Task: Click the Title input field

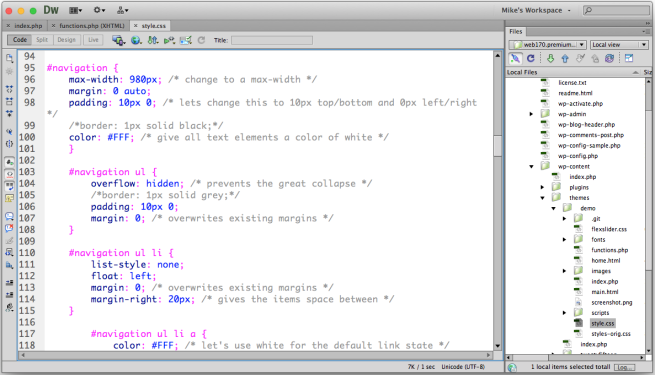Action: pos(272,40)
